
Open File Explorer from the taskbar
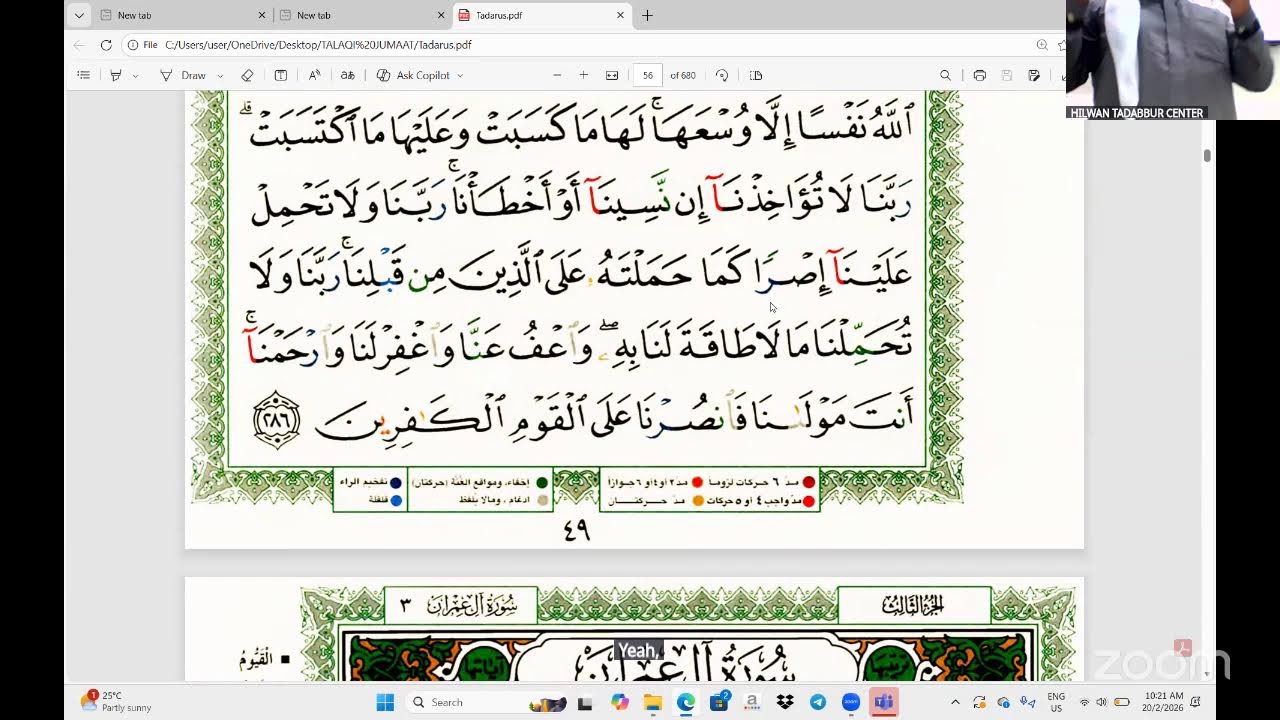tap(653, 703)
